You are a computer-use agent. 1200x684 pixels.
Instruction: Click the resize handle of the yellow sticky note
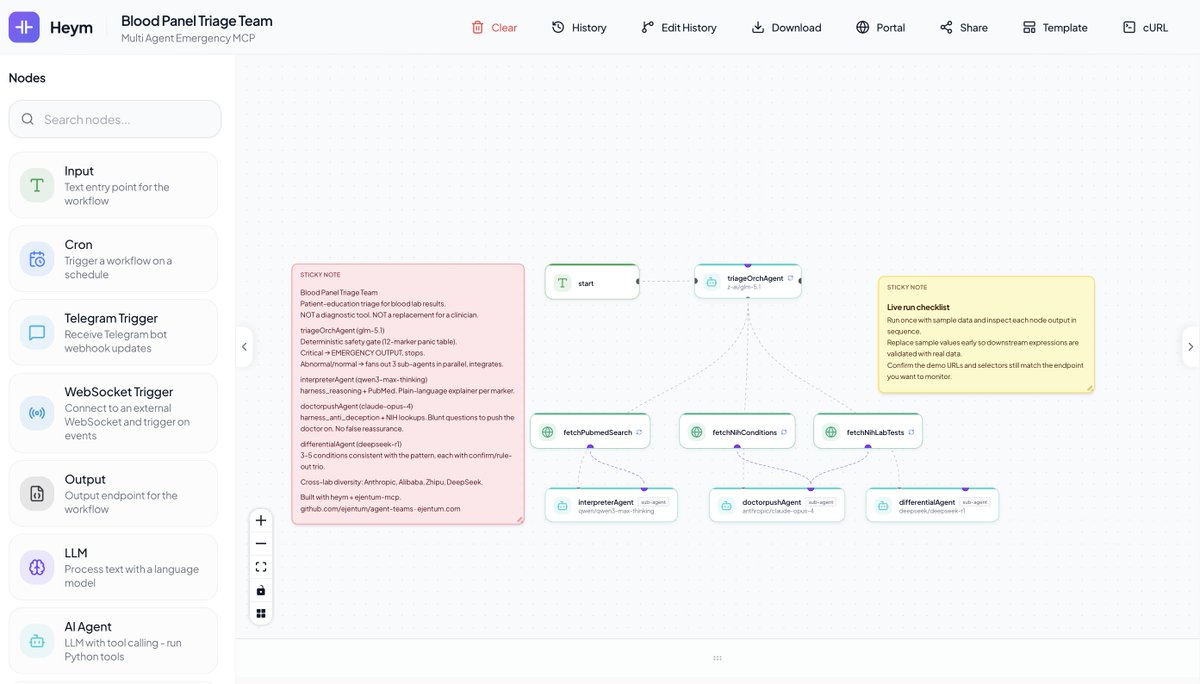click(x=1090, y=387)
